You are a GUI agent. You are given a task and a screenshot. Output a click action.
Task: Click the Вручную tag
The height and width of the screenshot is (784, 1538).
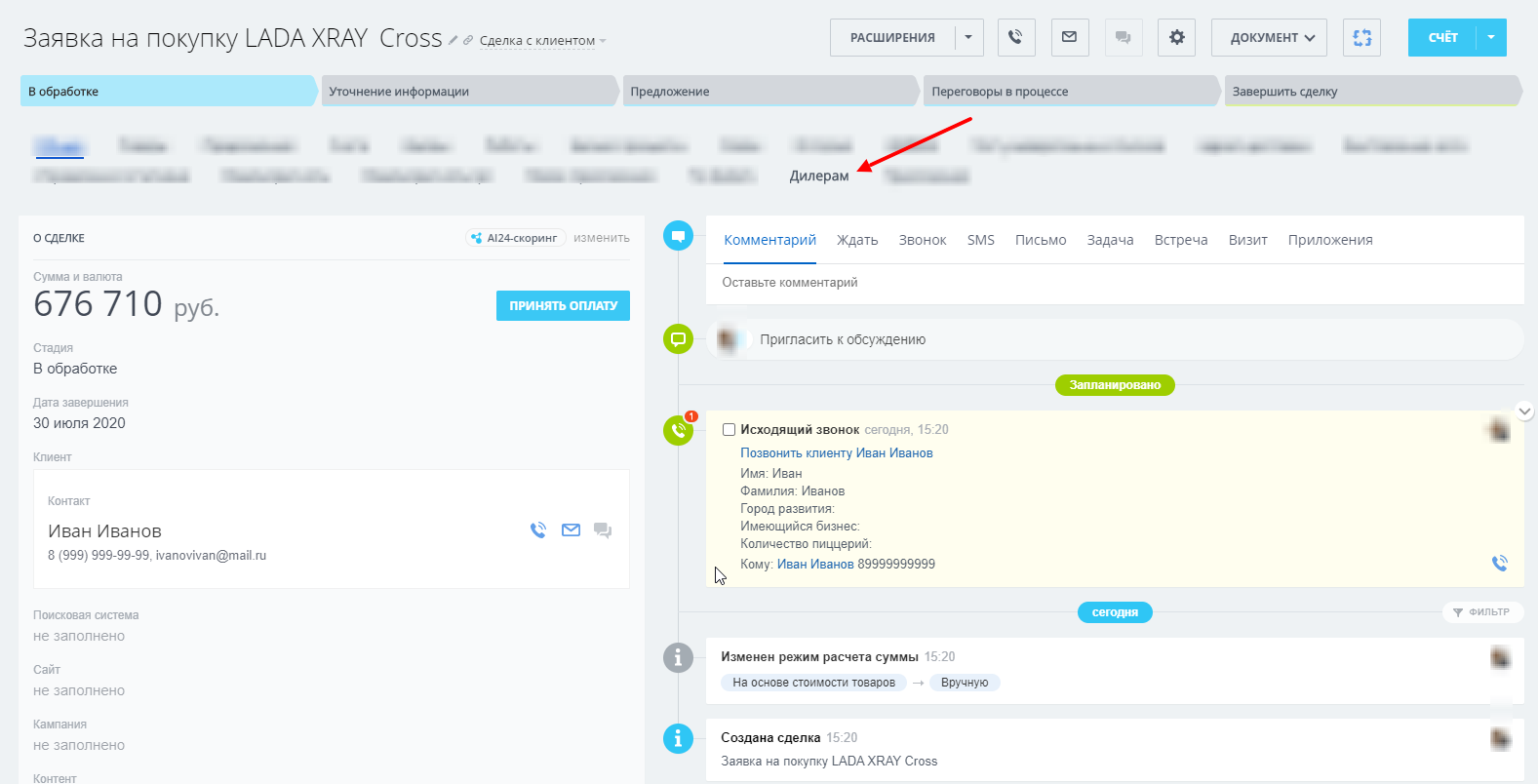965,683
